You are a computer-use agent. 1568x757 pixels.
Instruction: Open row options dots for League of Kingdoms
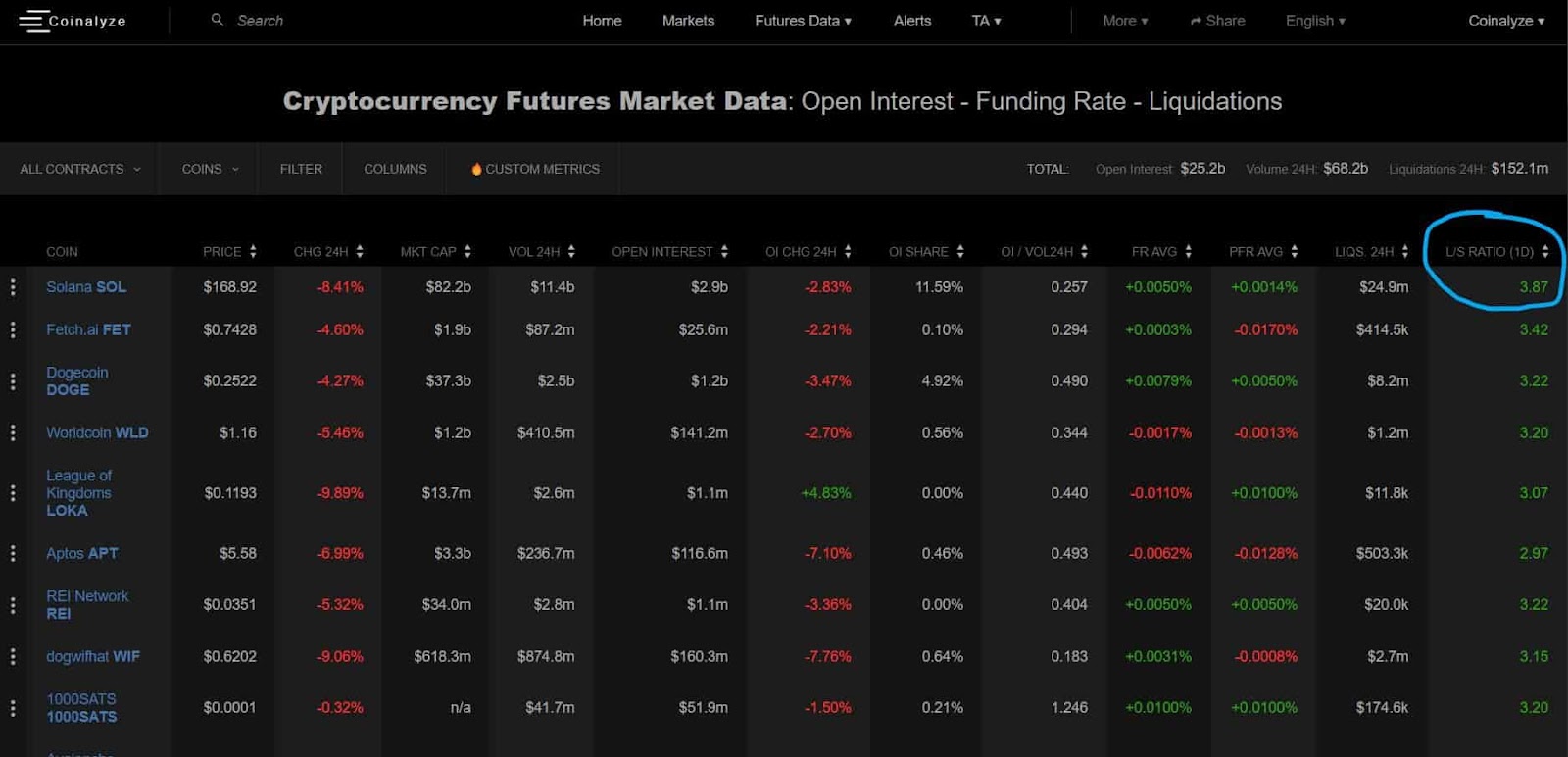pyautogui.click(x=13, y=493)
